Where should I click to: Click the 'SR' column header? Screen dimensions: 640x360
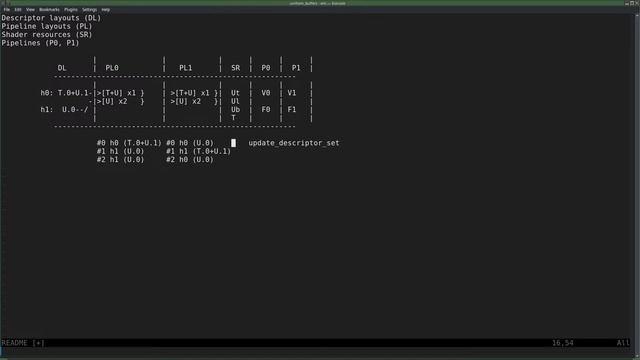[236, 68]
